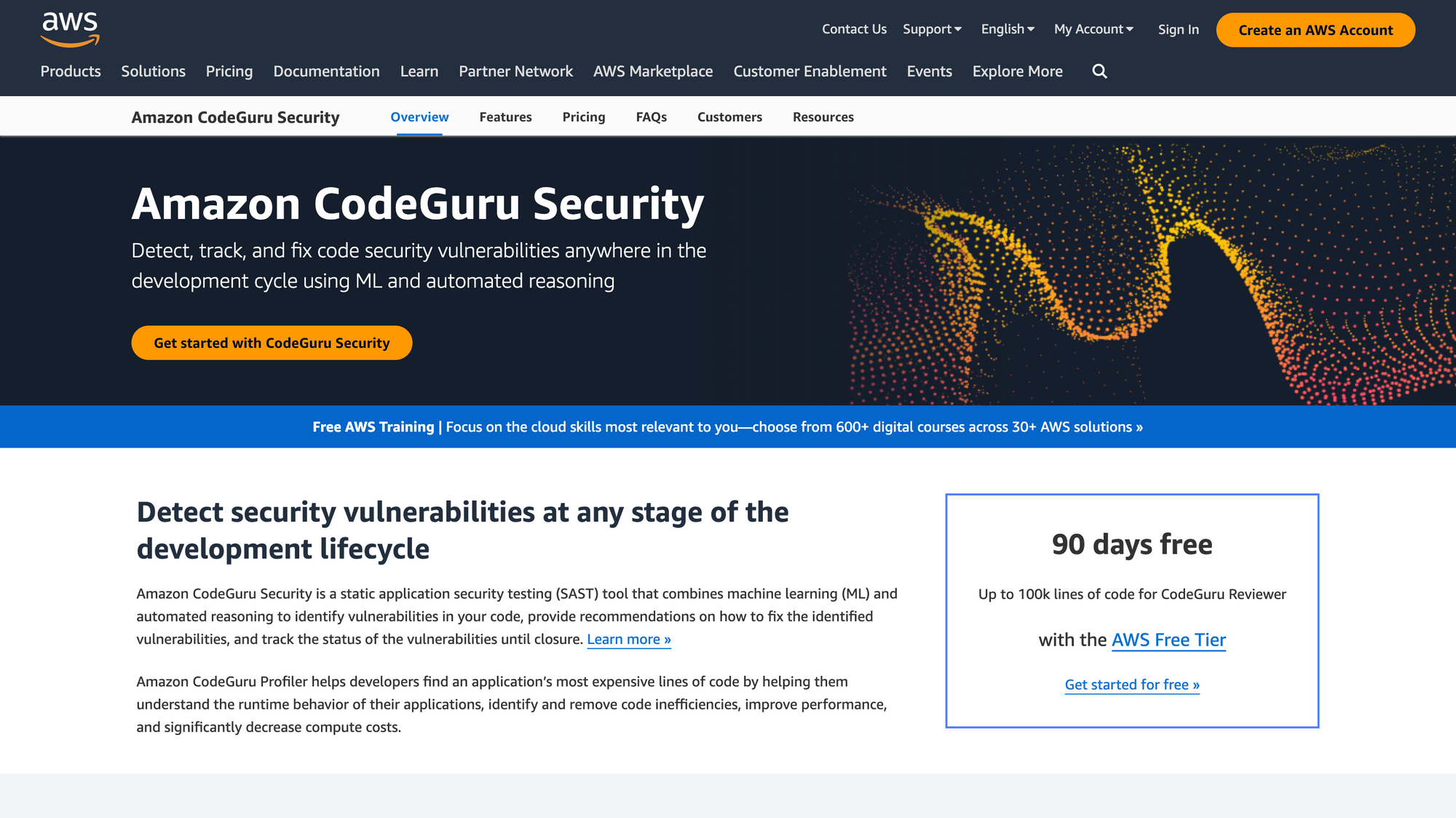Screen dimensions: 1456x818
Task: Click the Get started for free link
Action: click(x=1132, y=683)
